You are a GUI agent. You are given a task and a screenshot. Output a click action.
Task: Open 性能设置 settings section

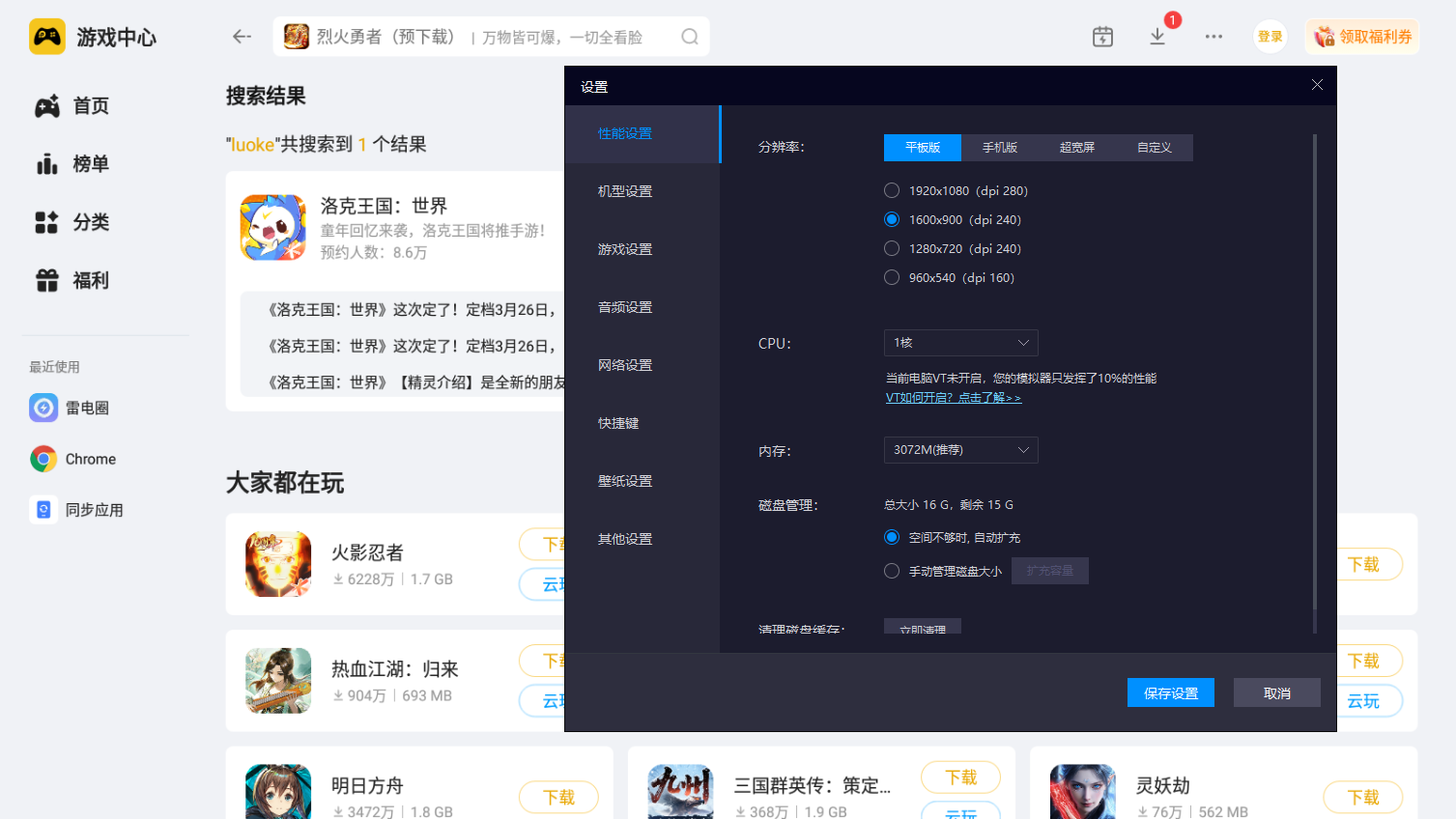642,134
